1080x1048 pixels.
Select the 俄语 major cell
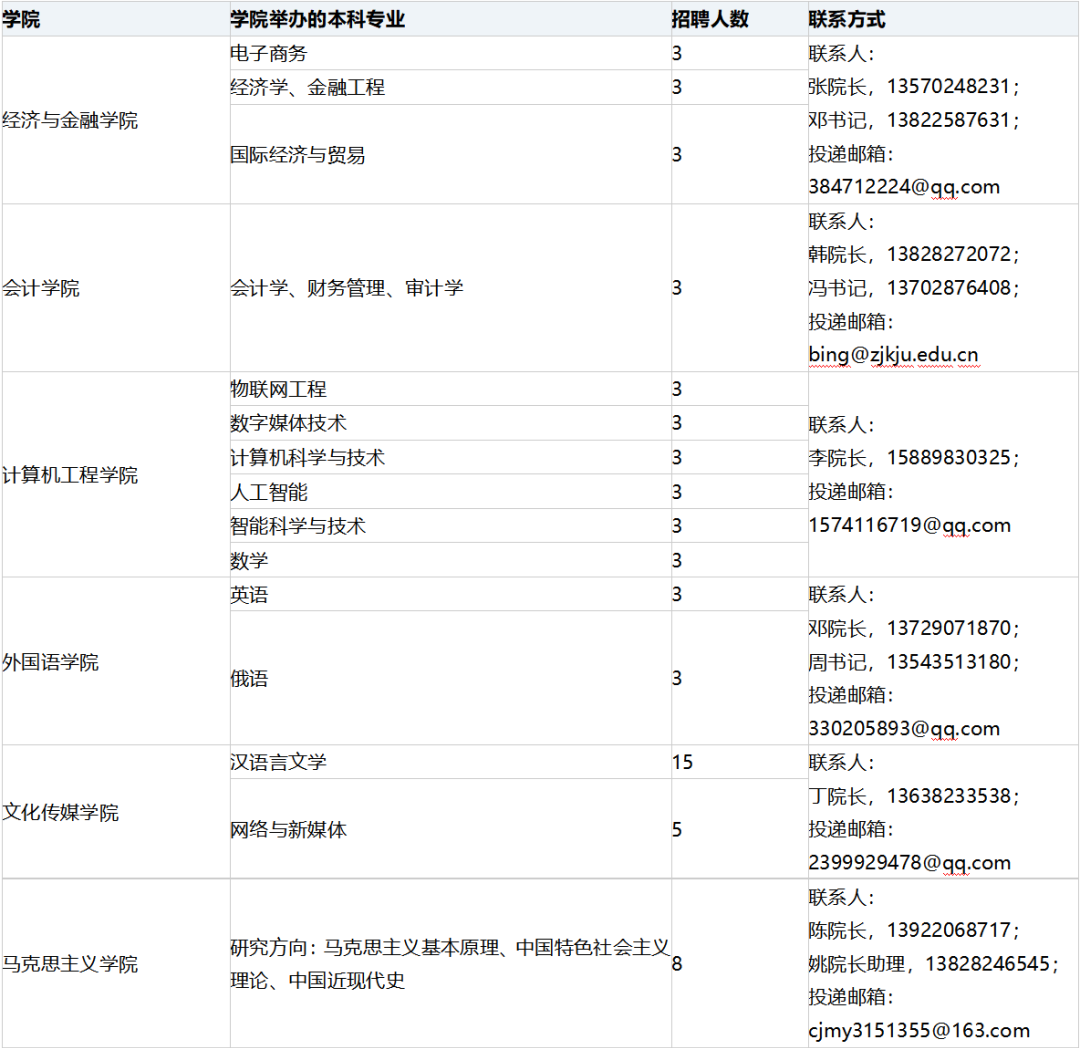[x=450, y=678]
